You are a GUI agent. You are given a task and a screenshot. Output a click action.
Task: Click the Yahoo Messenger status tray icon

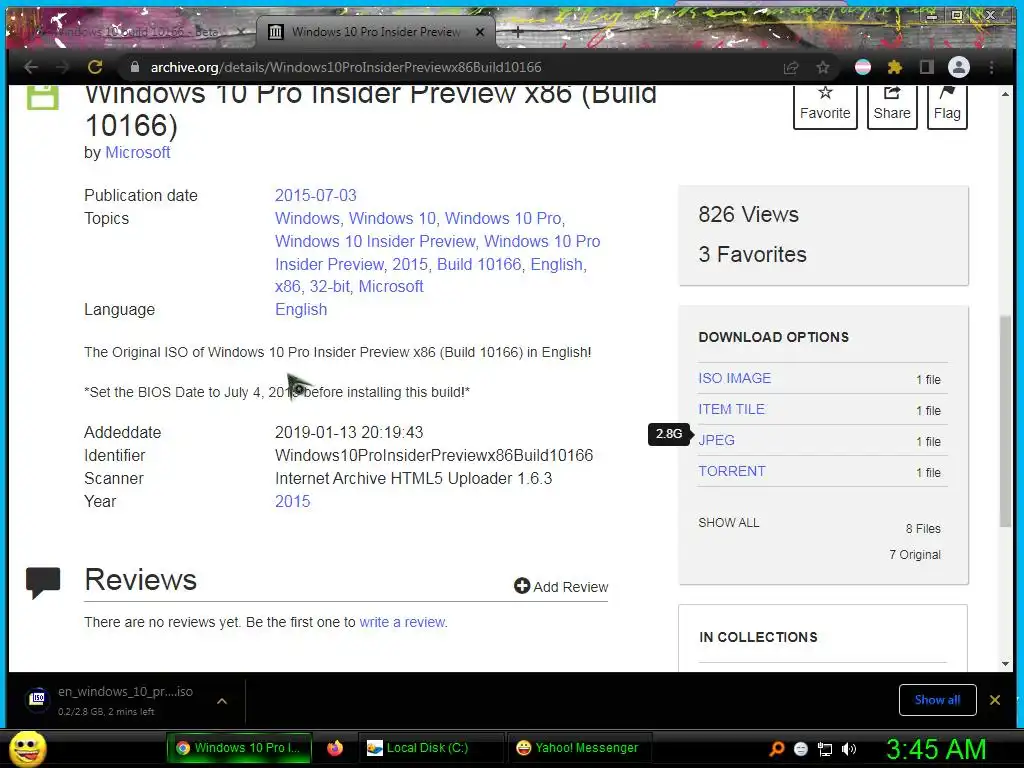coord(801,749)
